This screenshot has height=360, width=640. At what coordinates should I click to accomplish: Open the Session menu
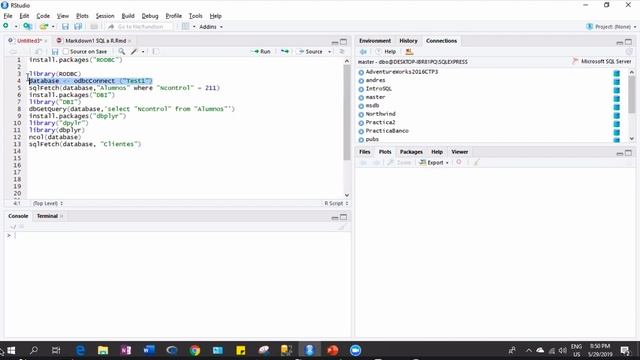point(105,16)
